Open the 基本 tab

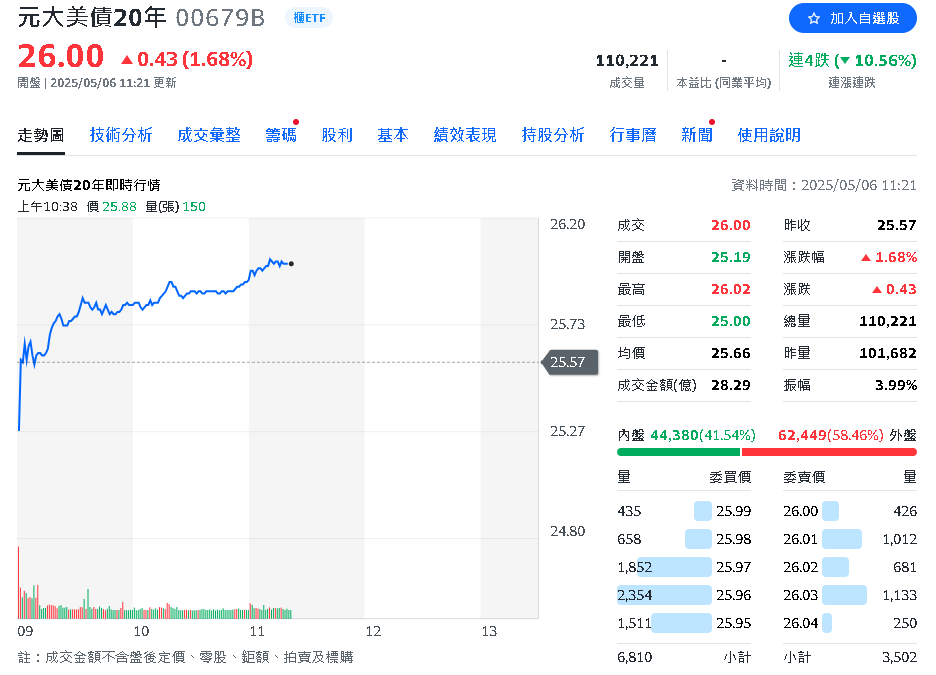(x=393, y=135)
